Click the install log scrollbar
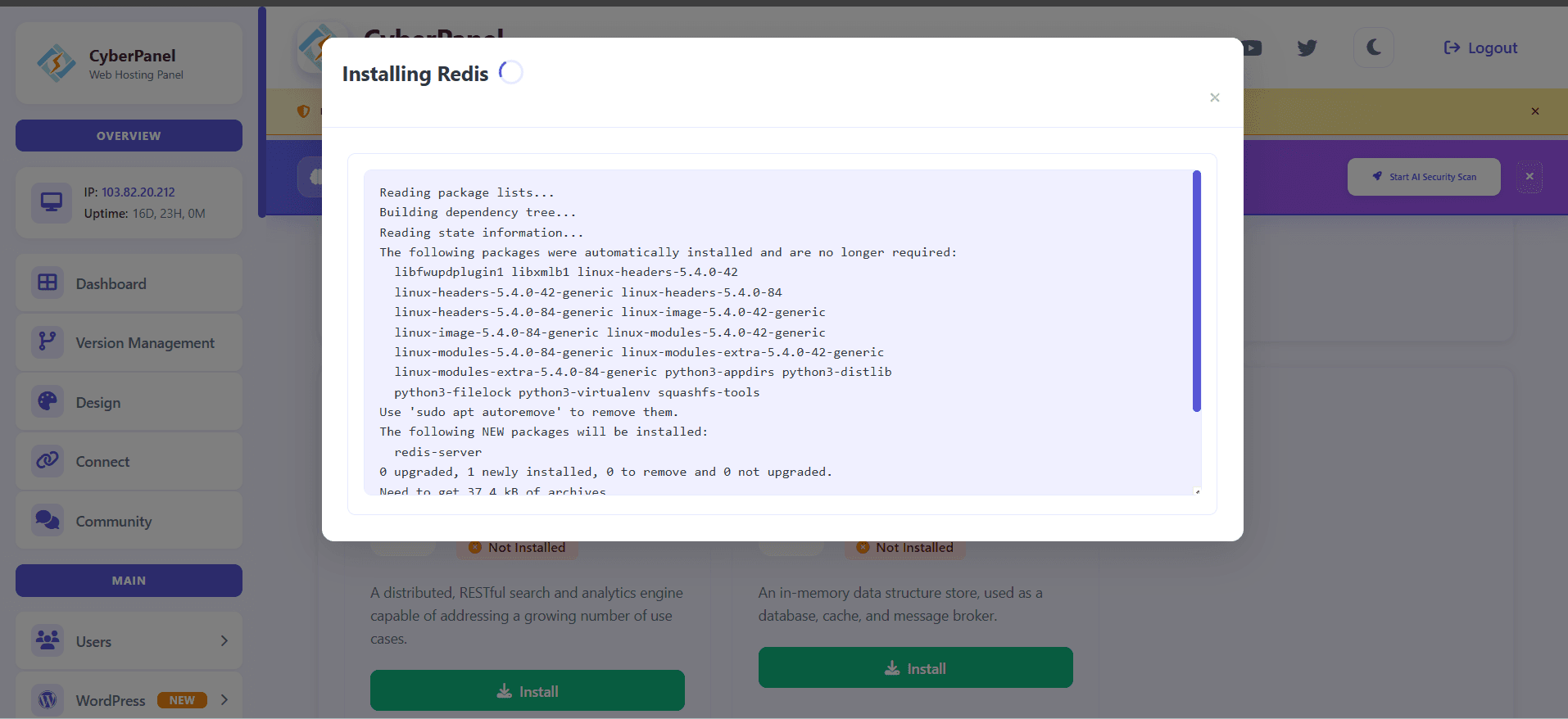 tap(1196, 291)
